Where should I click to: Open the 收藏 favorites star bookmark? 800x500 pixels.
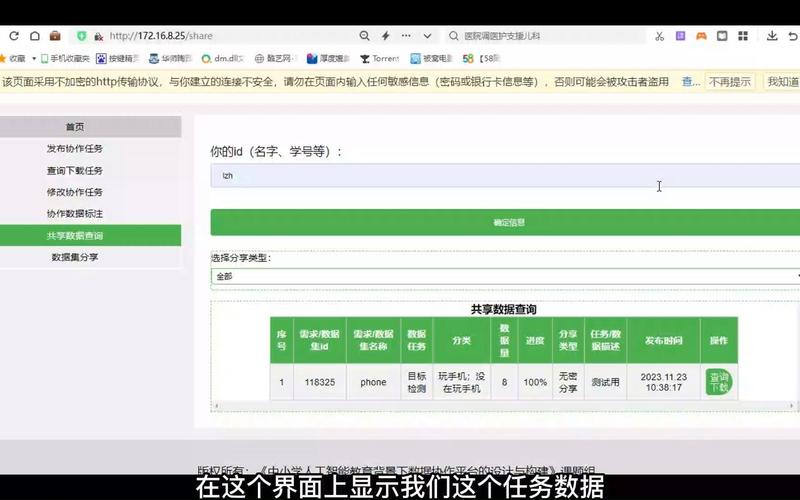[x=13, y=59]
